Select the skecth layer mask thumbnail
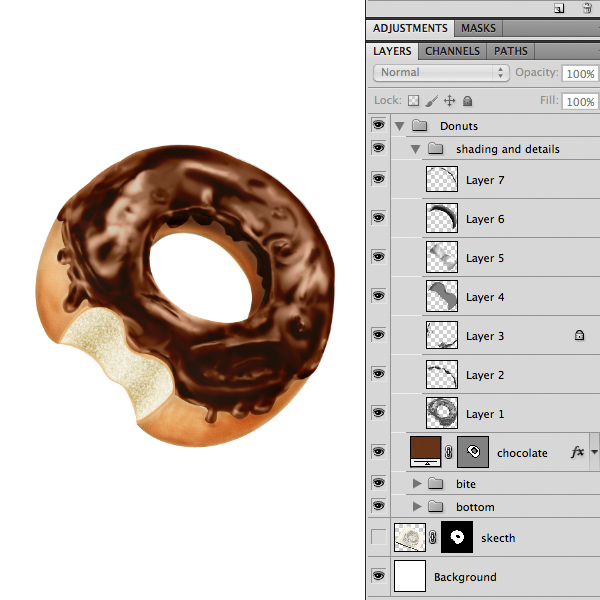 click(457, 537)
